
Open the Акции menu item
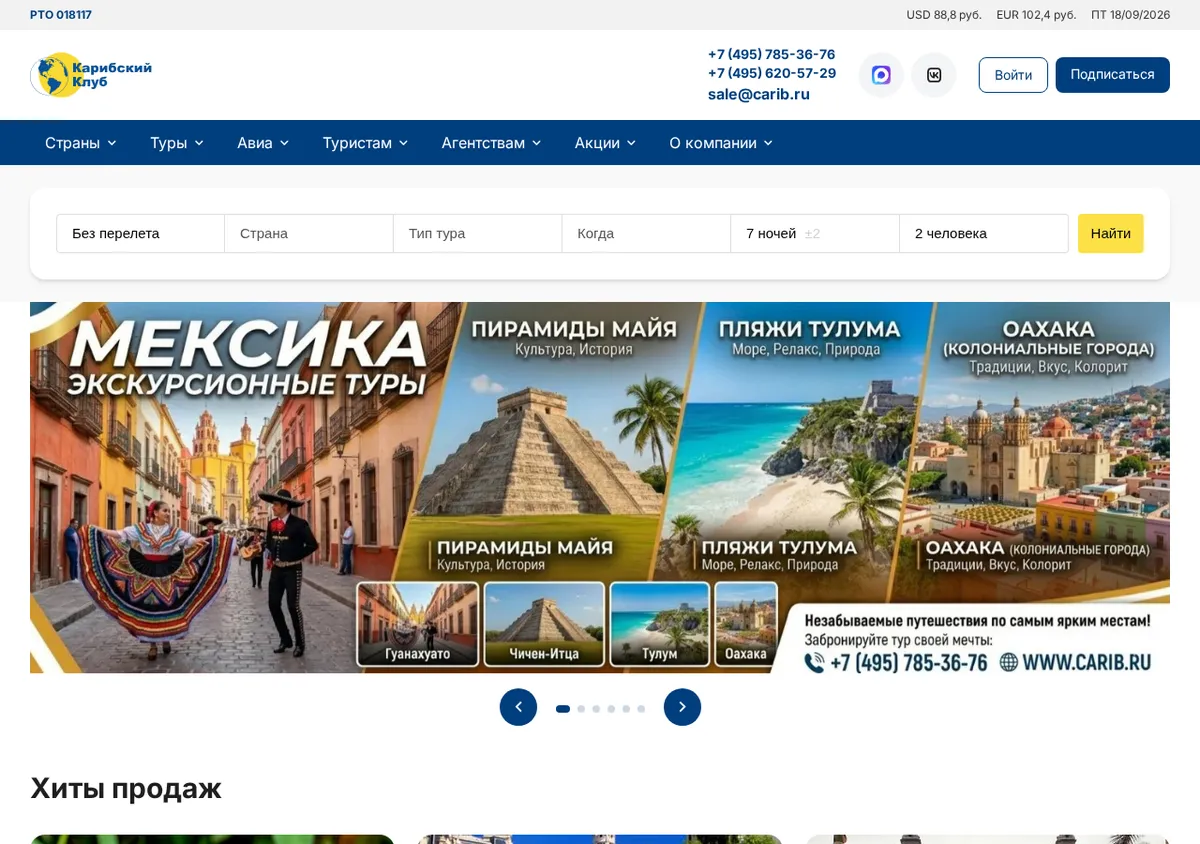tap(605, 143)
